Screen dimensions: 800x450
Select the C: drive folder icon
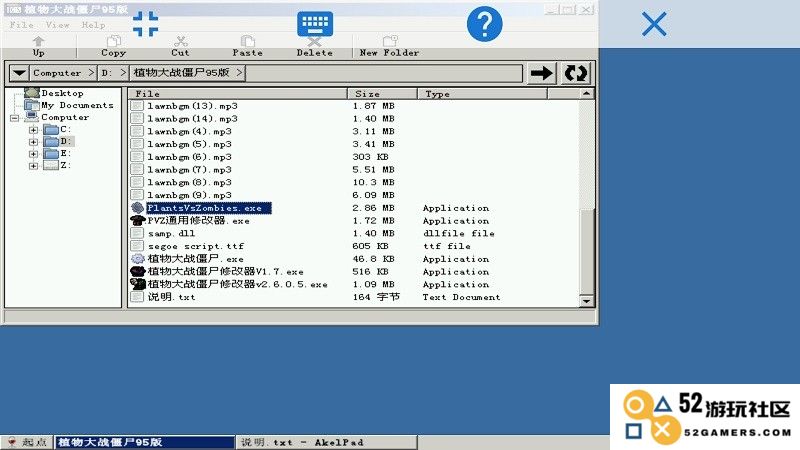click(51, 130)
